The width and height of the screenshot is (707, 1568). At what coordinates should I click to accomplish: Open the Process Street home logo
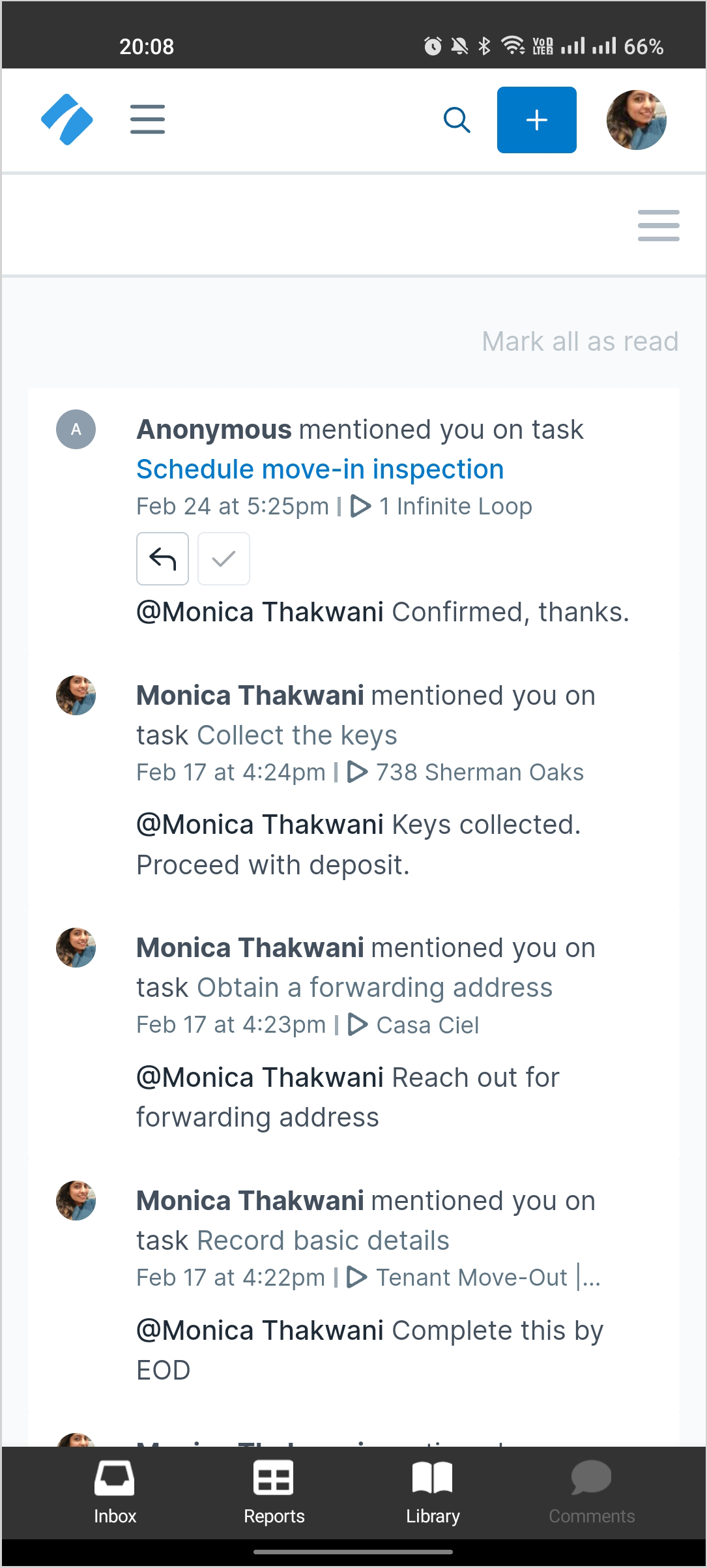pos(67,119)
